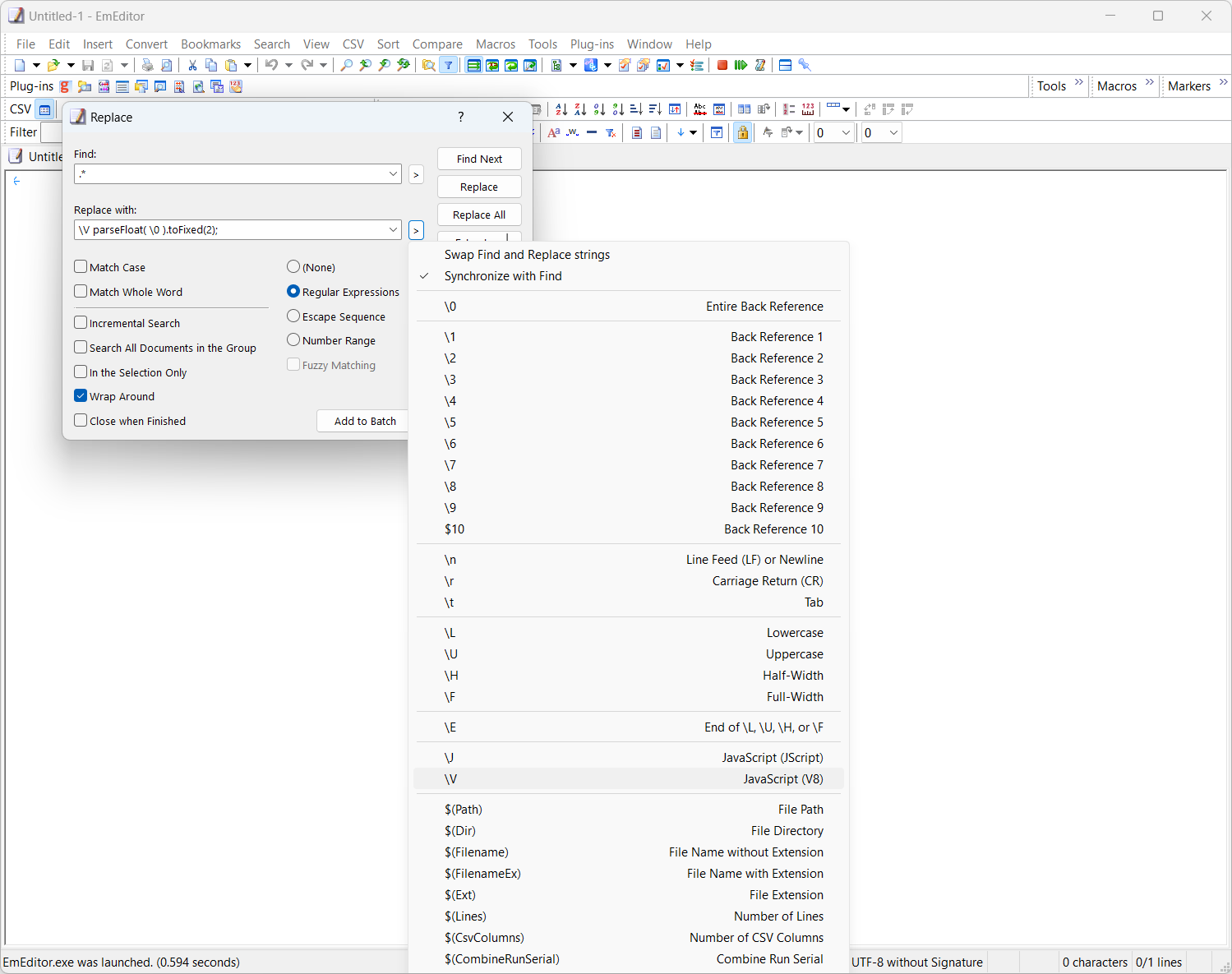1232x974 pixels.
Task: Check Search All Documents in the Group
Action: (x=81, y=347)
